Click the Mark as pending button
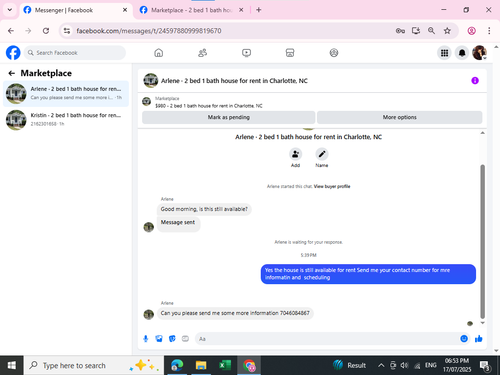This screenshot has width=500, height=375. 229,117
